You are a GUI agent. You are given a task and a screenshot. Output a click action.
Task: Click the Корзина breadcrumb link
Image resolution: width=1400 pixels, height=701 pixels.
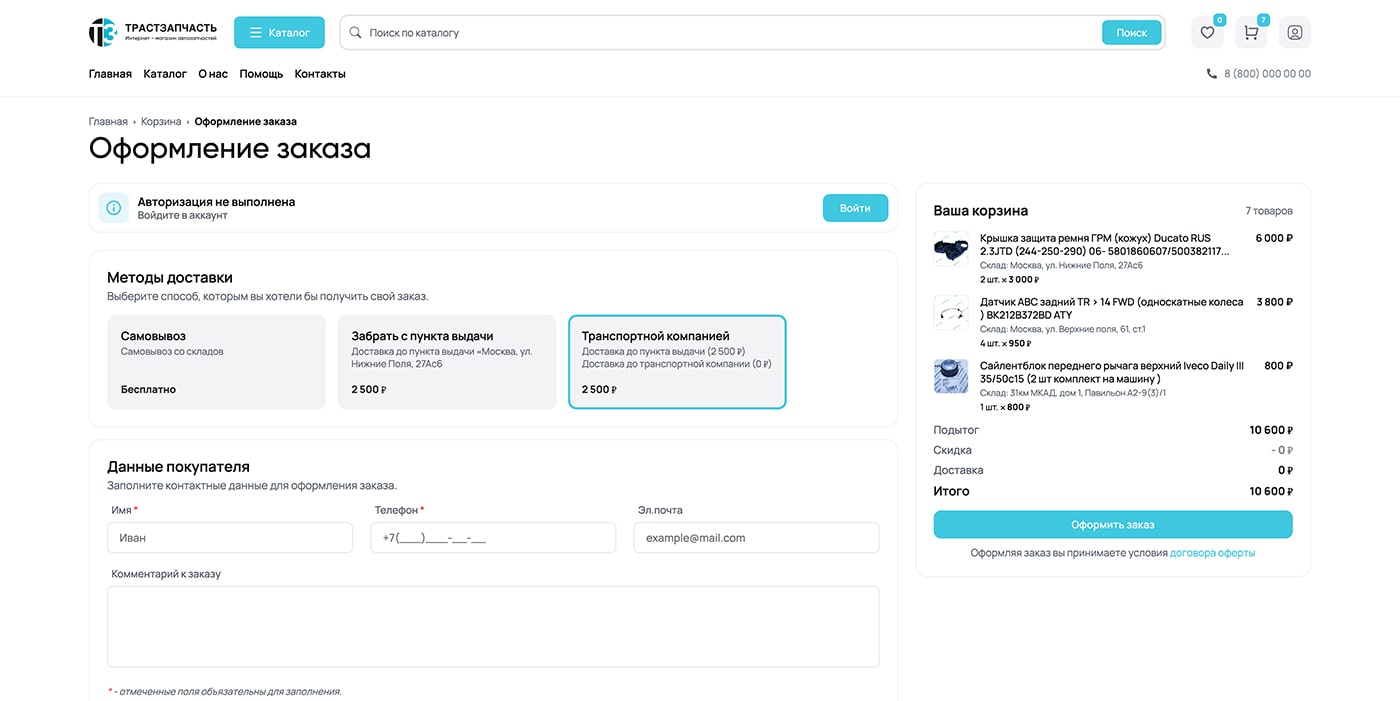[161, 122]
